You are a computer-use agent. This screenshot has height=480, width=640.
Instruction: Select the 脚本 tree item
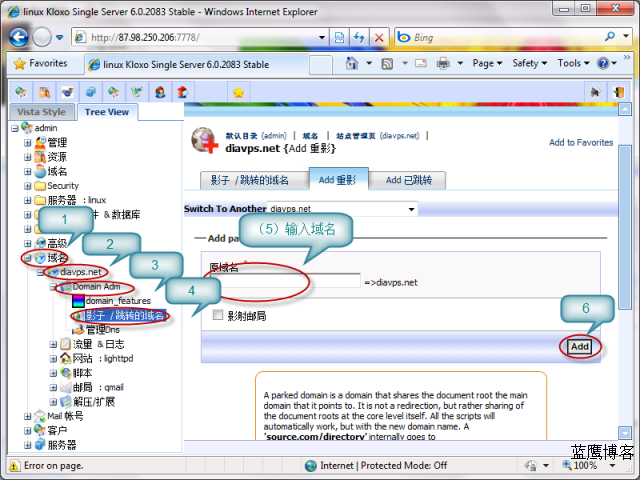pyautogui.click(x=82, y=373)
